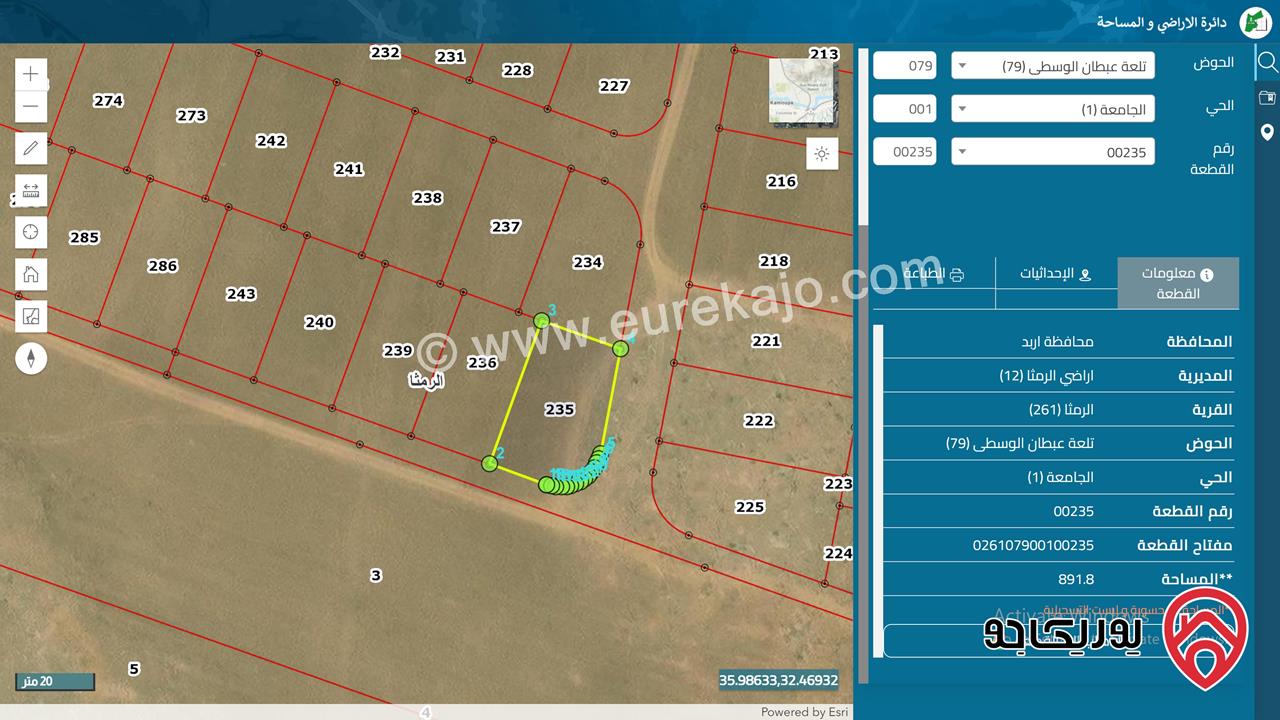Click the locate-me crosshair tool
1280x720 pixels.
point(31,232)
